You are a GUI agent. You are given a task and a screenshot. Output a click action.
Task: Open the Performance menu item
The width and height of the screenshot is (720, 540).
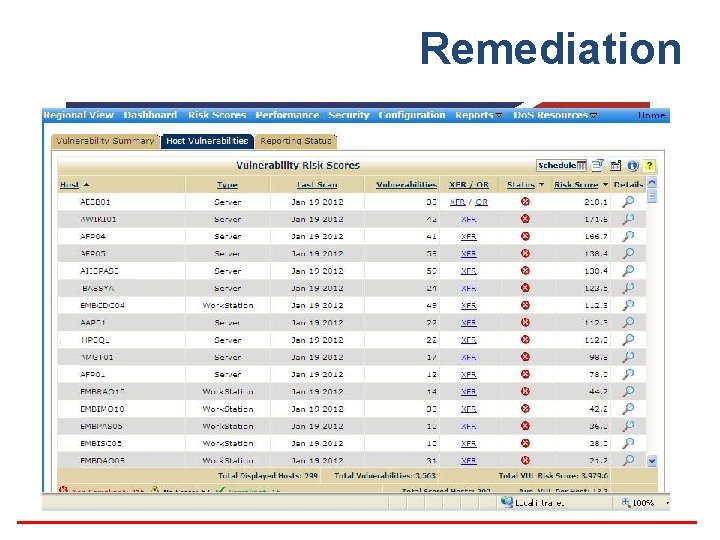tap(287, 115)
